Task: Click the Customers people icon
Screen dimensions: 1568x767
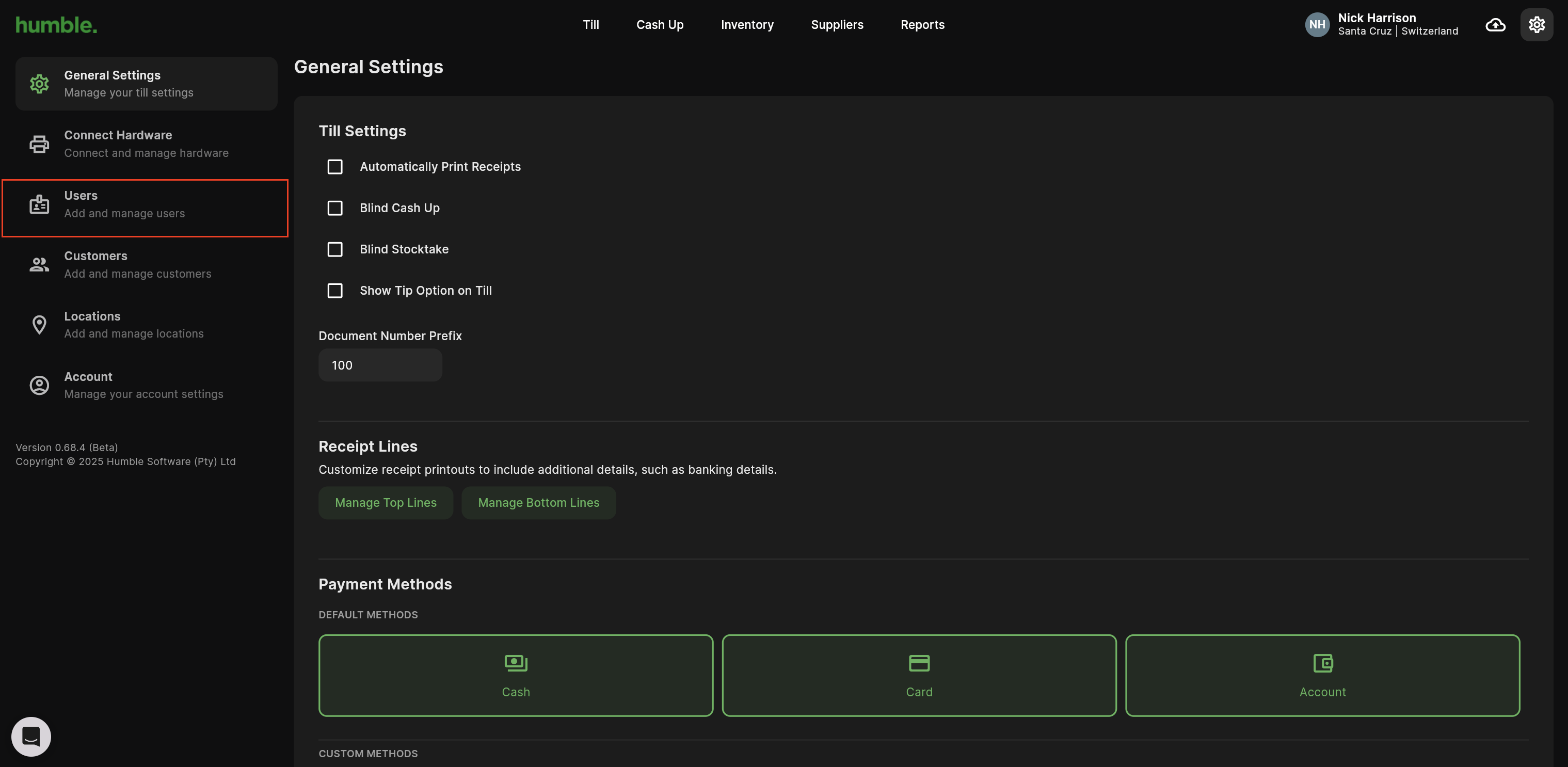Action: (x=39, y=265)
